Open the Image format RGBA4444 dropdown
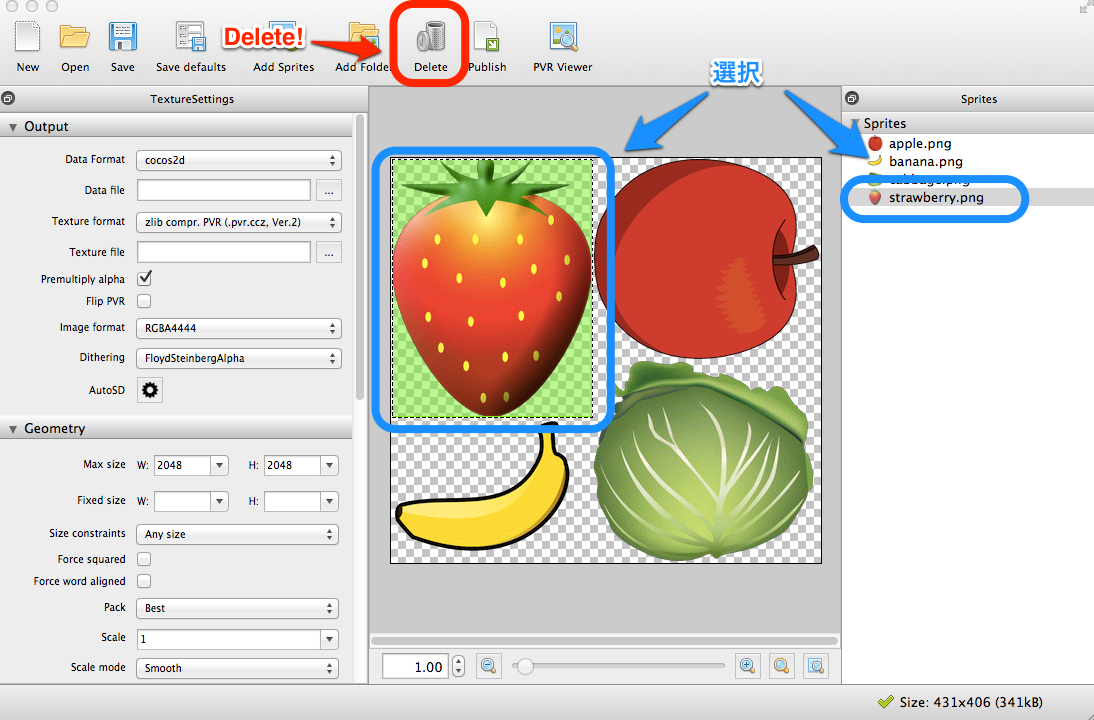The height and width of the screenshot is (720, 1094). pos(239,328)
